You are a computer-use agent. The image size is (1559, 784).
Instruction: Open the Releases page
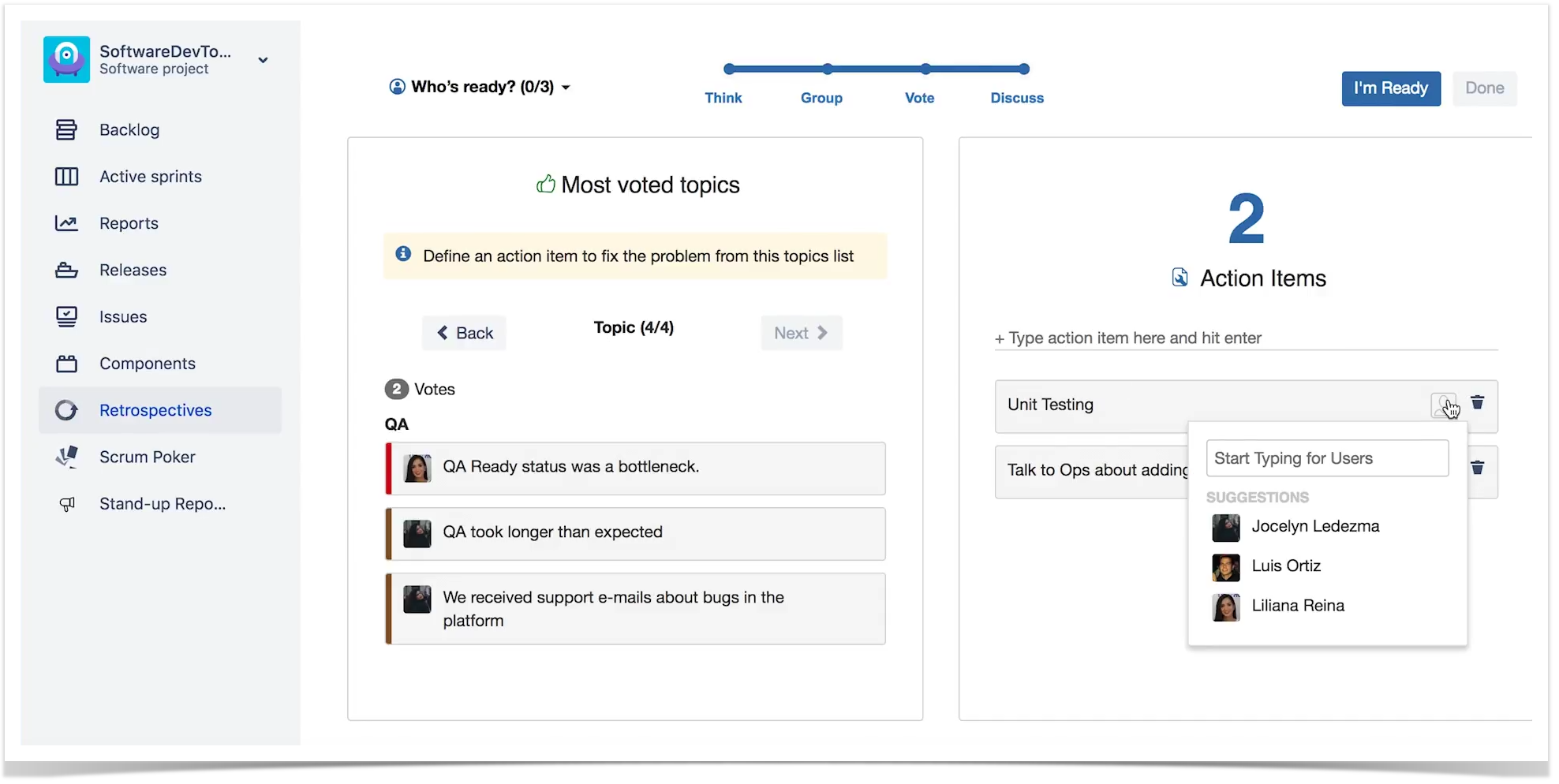point(133,270)
